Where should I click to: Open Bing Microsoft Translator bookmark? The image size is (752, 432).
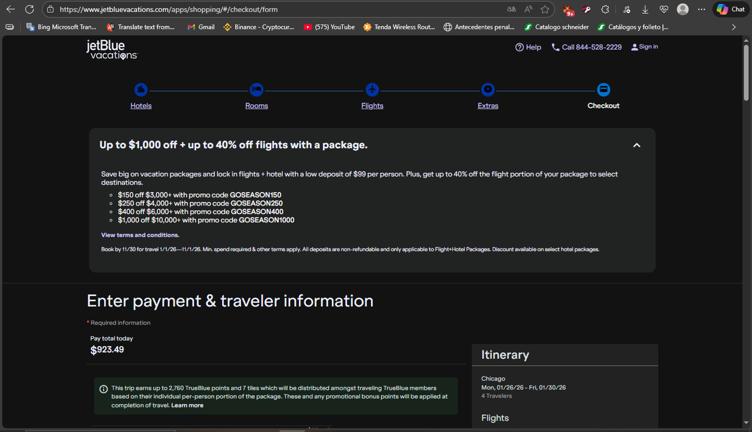[x=61, y=27]
